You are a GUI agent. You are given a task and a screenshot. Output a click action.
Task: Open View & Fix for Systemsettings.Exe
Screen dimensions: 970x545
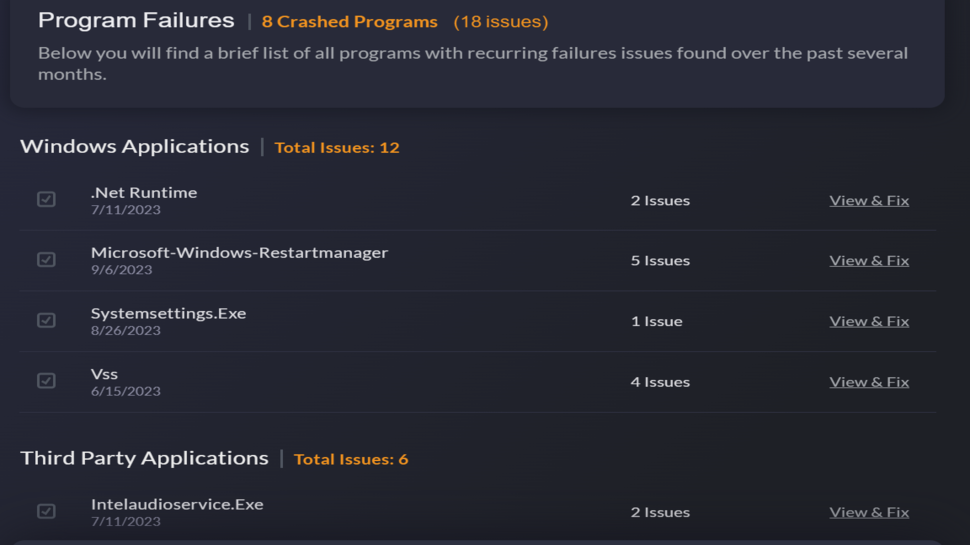coord(868,321)
